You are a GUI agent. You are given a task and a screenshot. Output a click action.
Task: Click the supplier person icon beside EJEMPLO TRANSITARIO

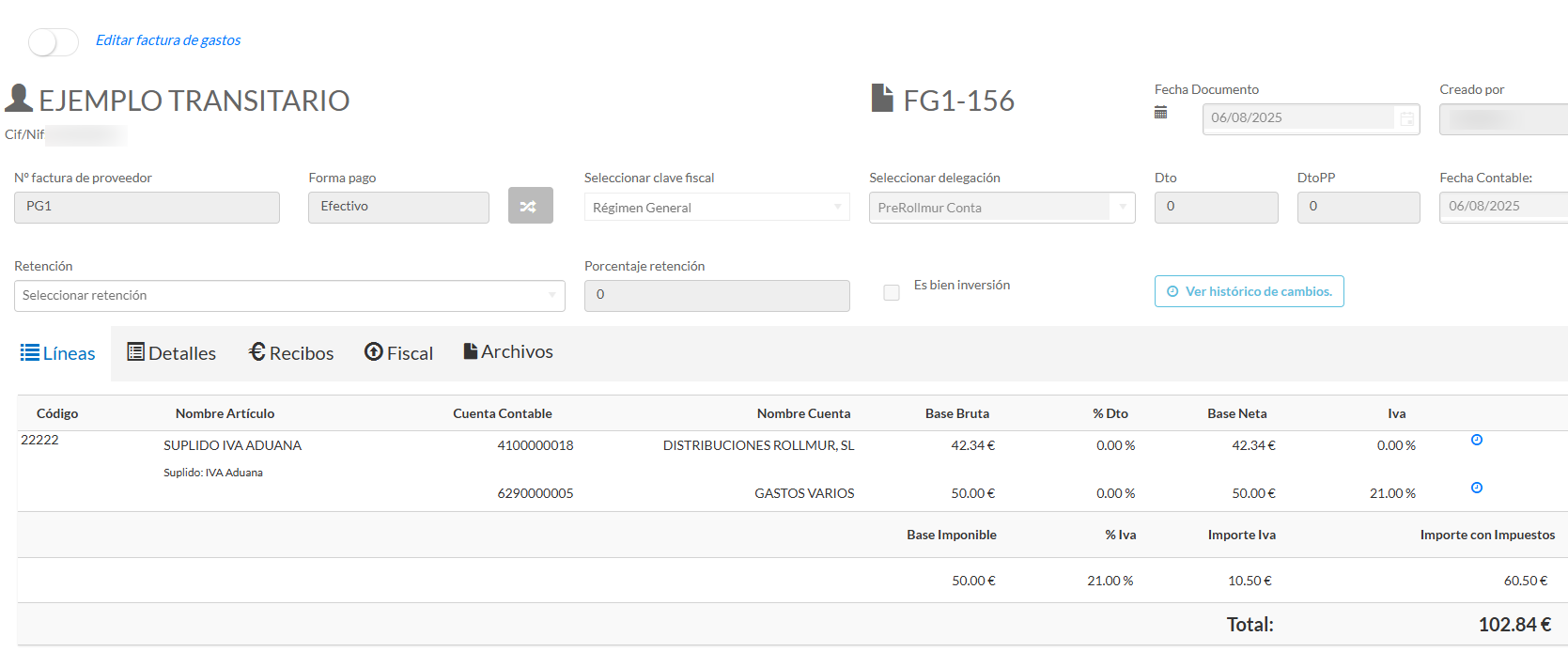click(19, 99)
